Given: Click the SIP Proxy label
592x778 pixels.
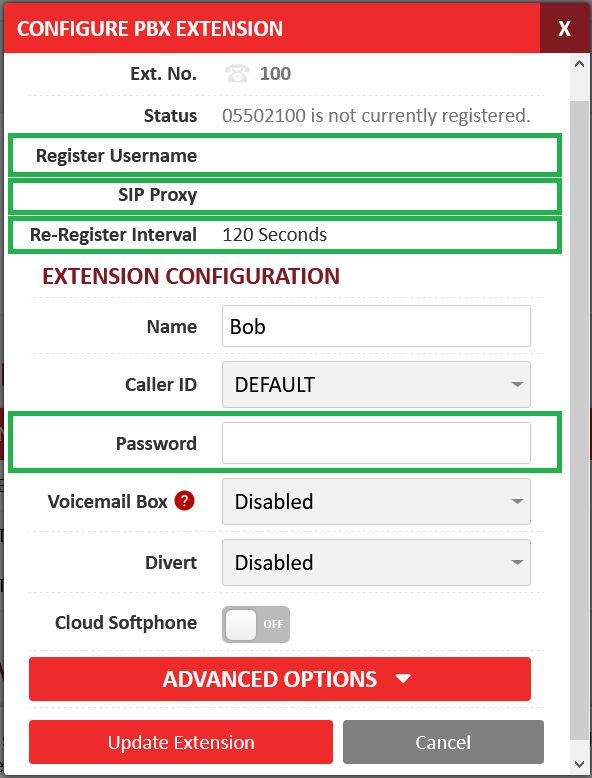Looking at the screenshot, I should coord(158,195).
